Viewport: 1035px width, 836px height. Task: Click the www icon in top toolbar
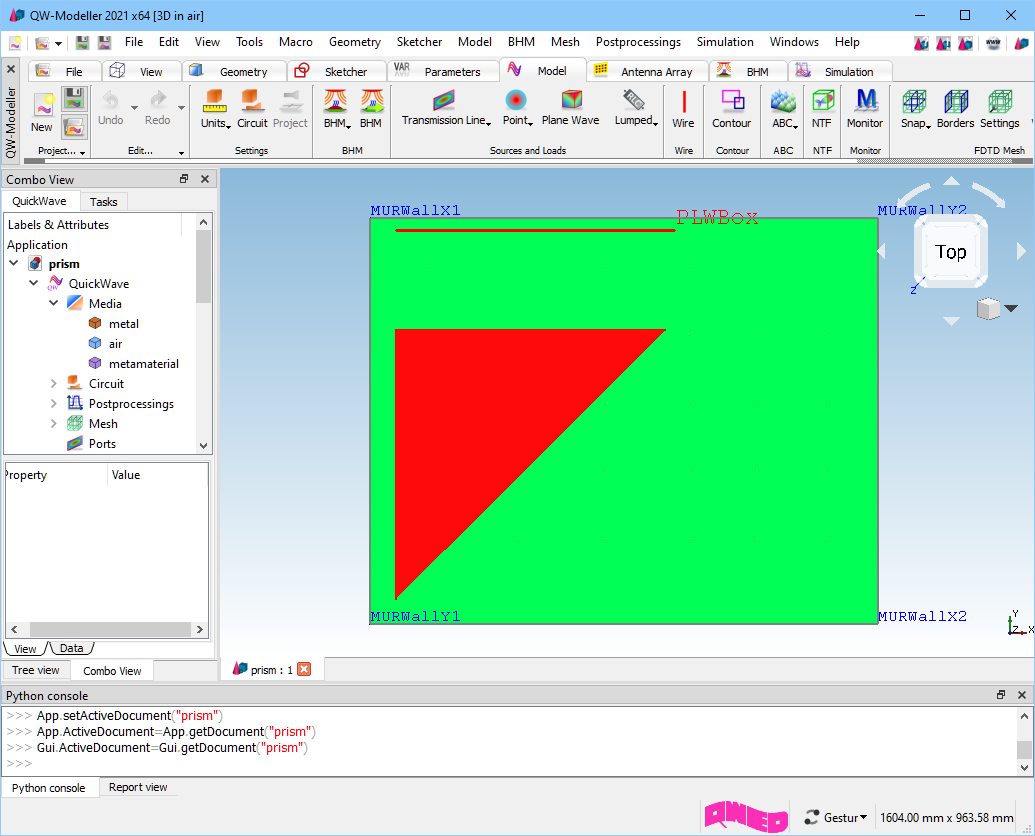click(x=993, y=43)
